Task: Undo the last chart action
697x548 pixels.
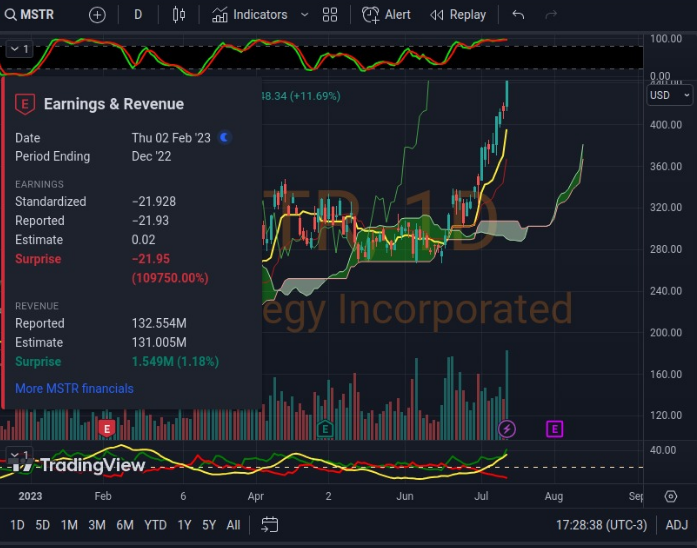Action: click(x=518, y=15)
